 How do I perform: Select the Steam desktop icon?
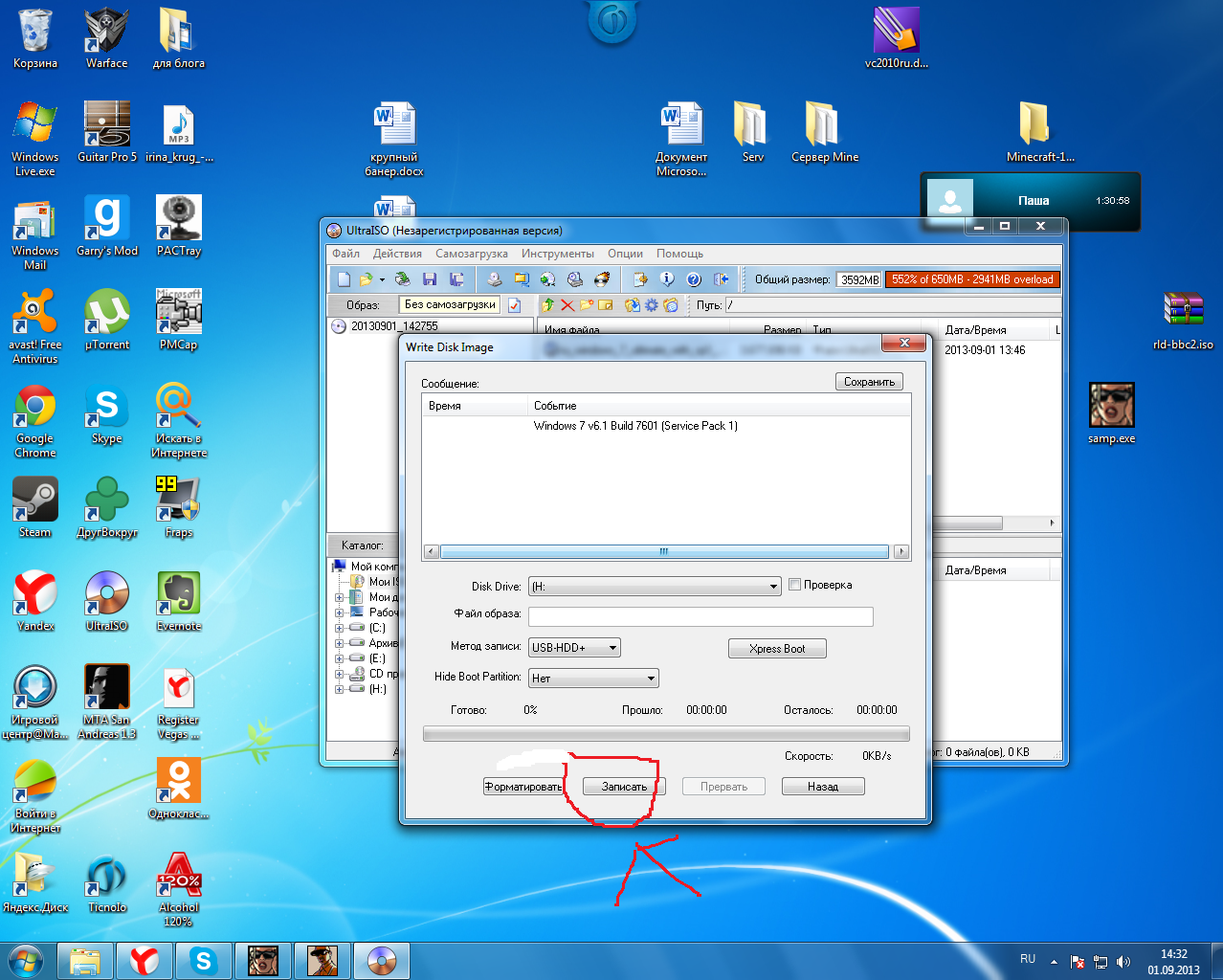(x=34, y=508)
